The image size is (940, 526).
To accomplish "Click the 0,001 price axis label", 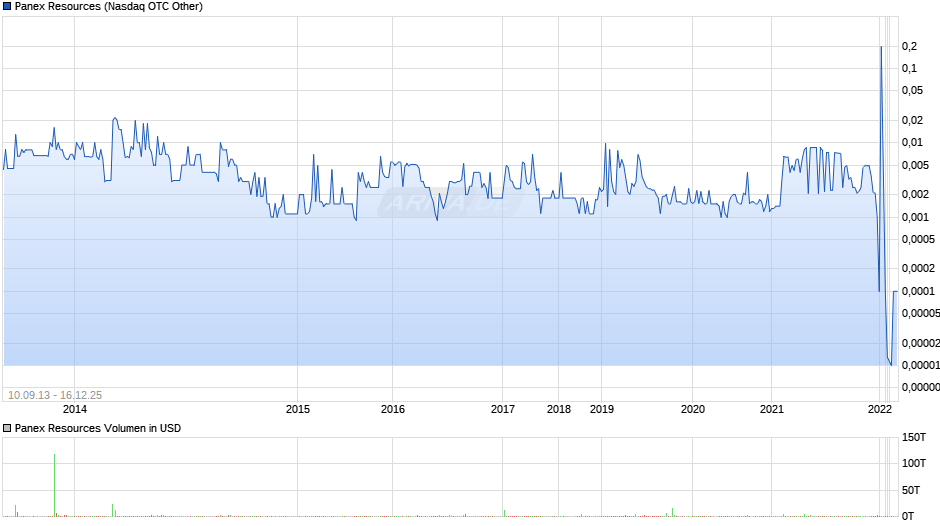I will 915,217.
